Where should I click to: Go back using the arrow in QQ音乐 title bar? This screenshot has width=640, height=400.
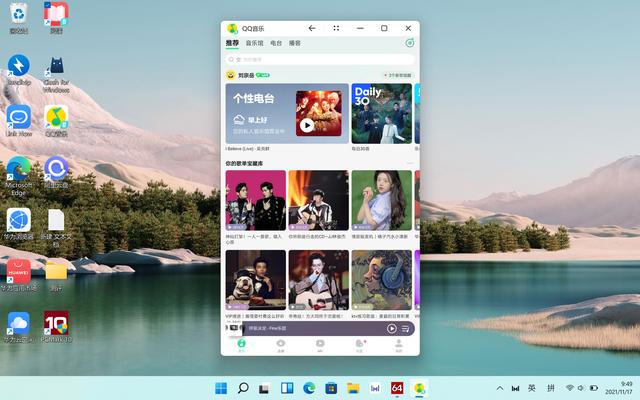coord(312,28)
